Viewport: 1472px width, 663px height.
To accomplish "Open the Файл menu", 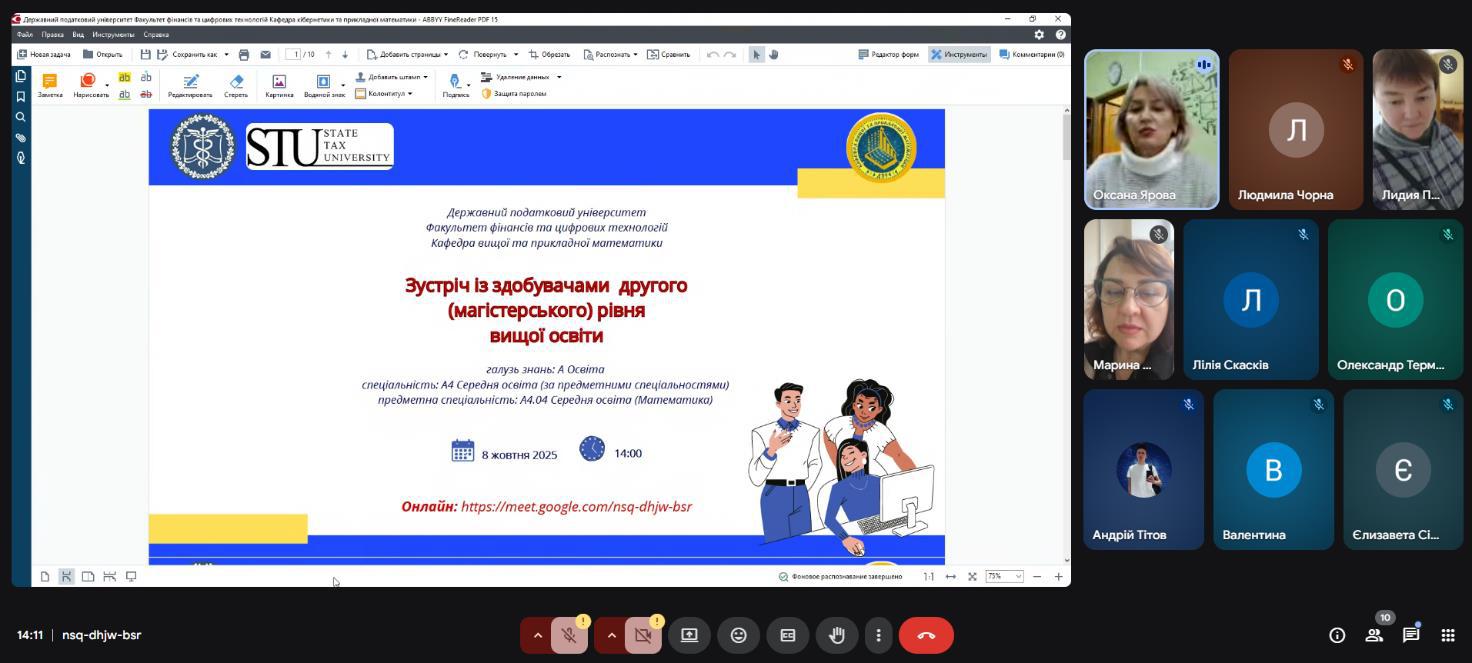I will 25,34.
